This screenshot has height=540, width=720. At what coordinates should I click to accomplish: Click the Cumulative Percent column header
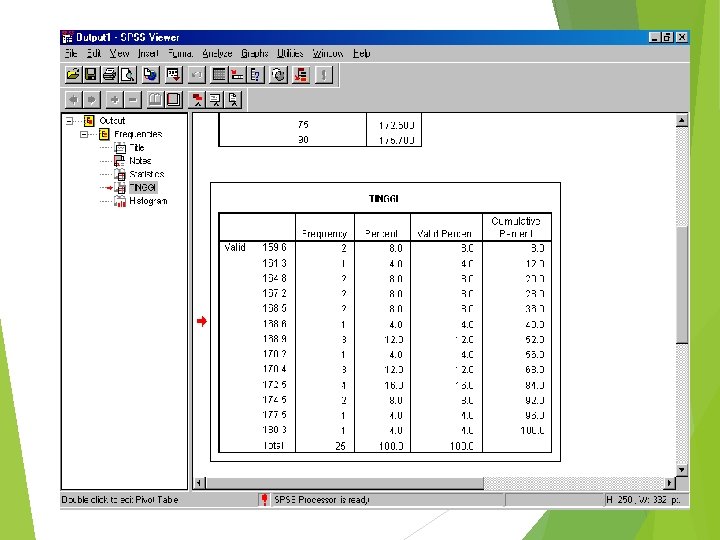pyautogui.click(x=516, y=227)
